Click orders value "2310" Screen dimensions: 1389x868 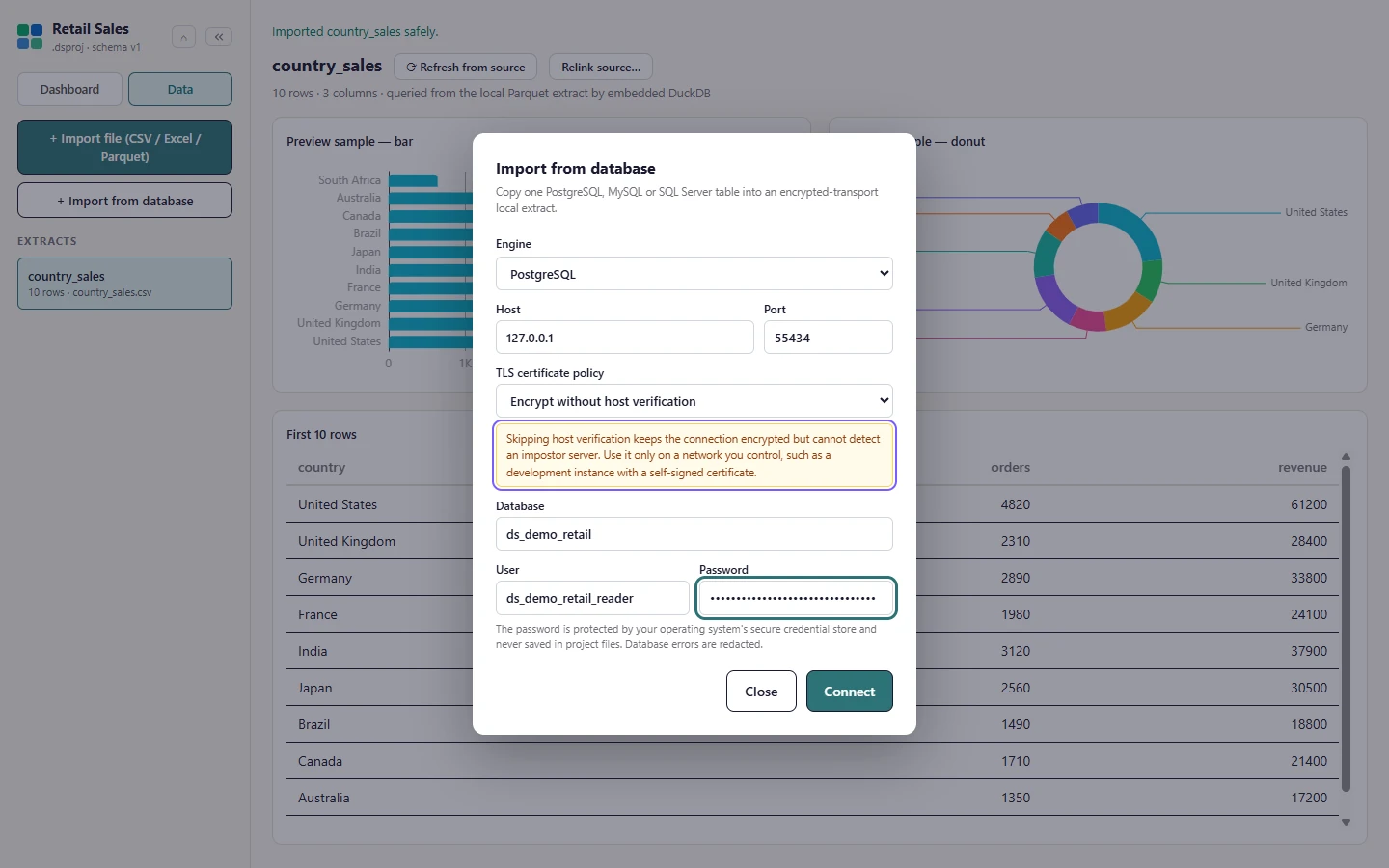click(x=1016, y=541)
